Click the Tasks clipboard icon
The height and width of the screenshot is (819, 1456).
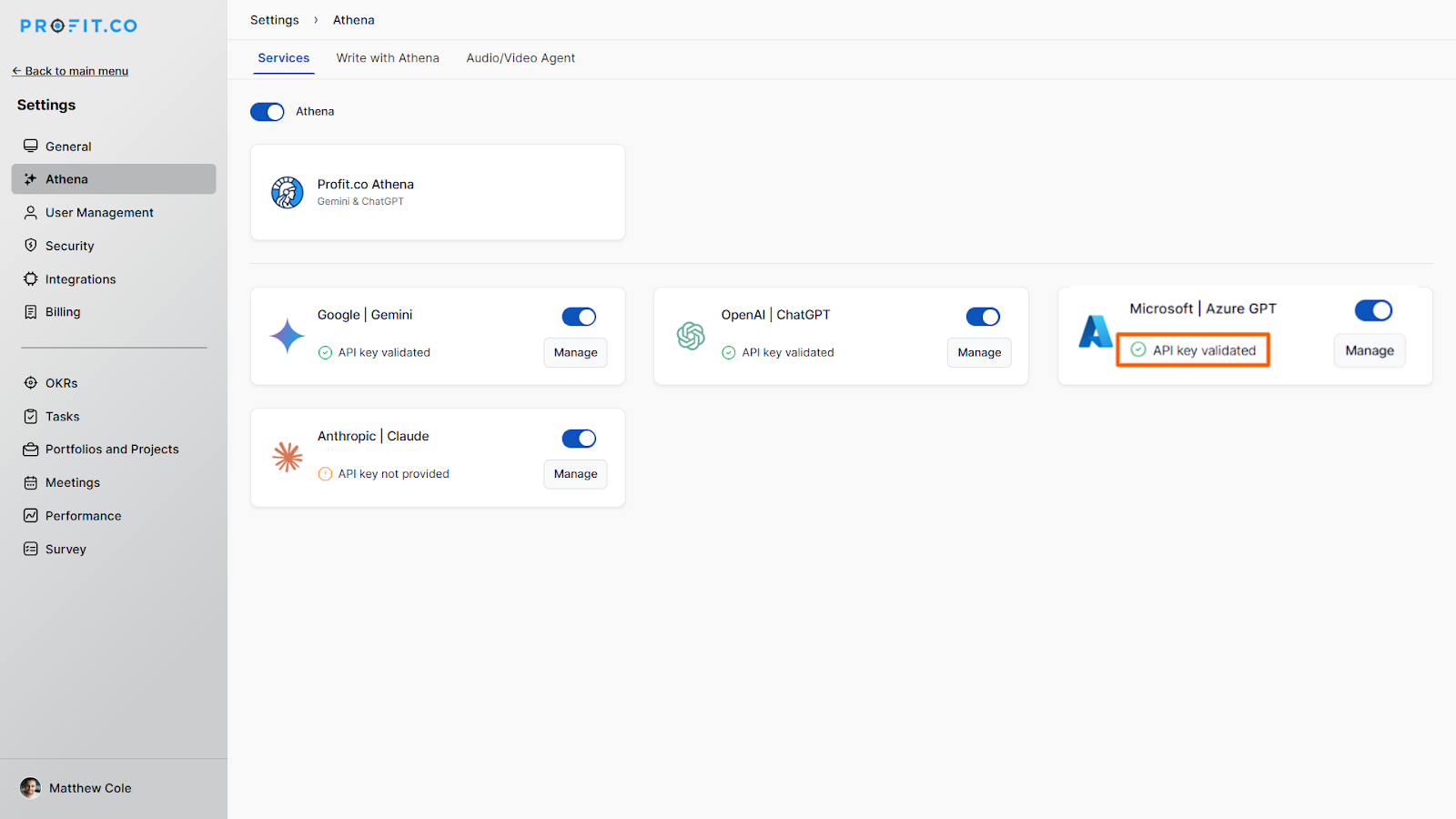pyautogui.click(x=31, y=416)
